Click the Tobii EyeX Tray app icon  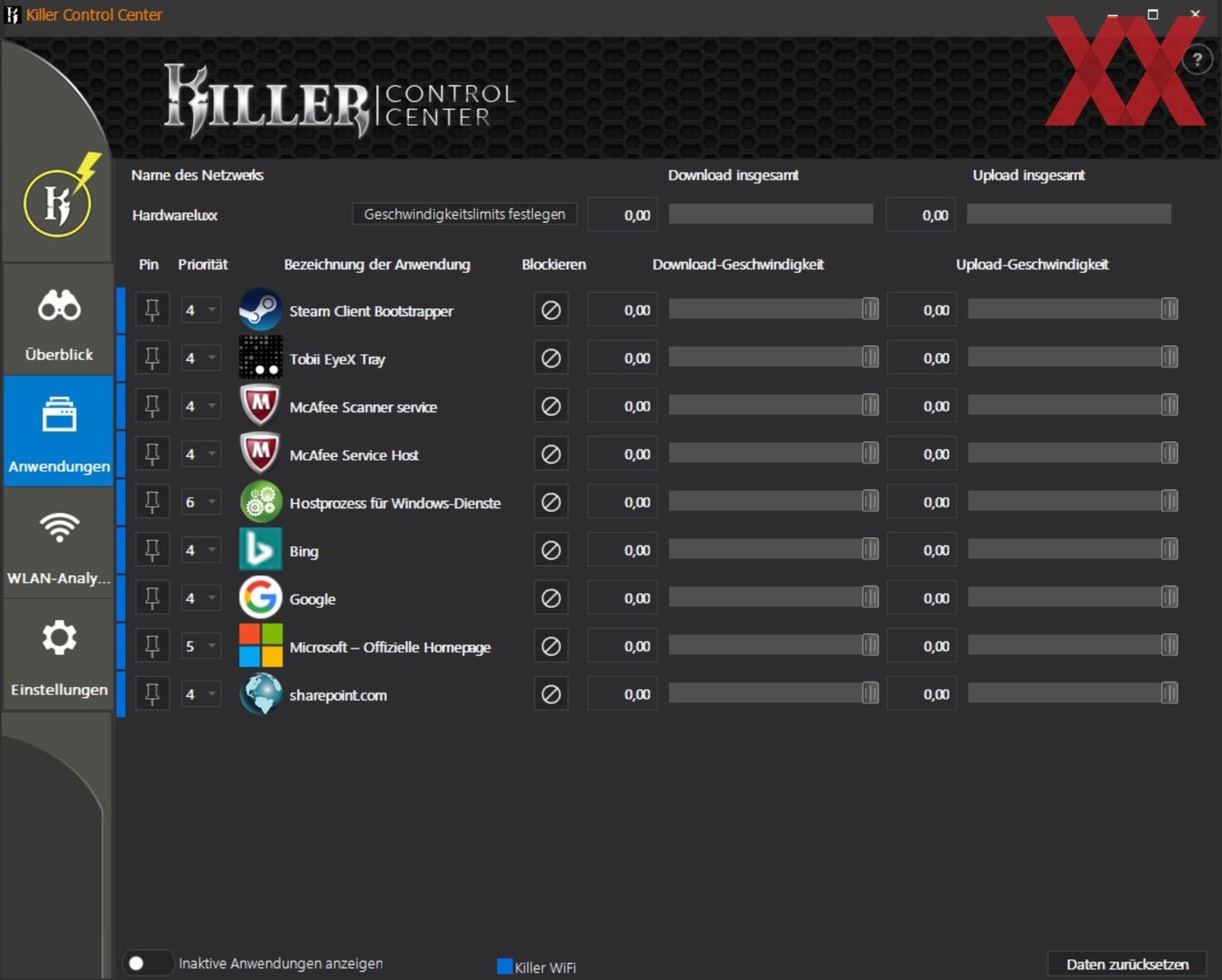[261, 358]
